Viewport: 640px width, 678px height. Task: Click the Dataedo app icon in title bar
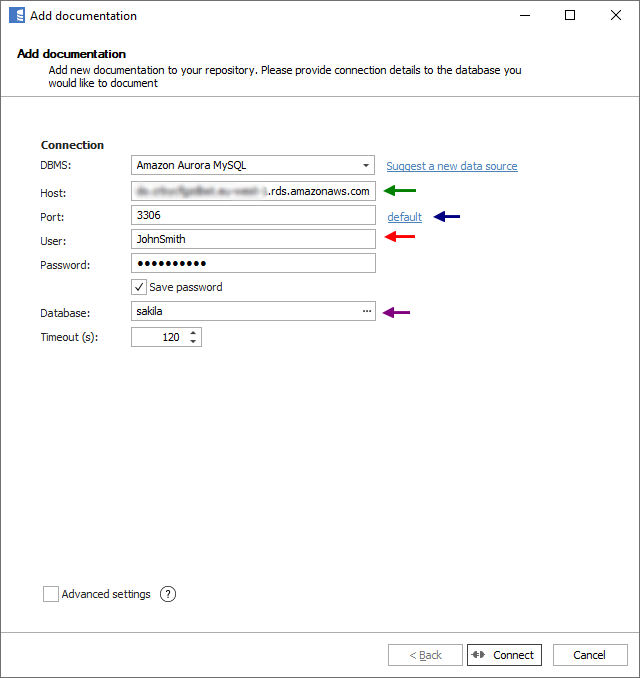point(16,16)
